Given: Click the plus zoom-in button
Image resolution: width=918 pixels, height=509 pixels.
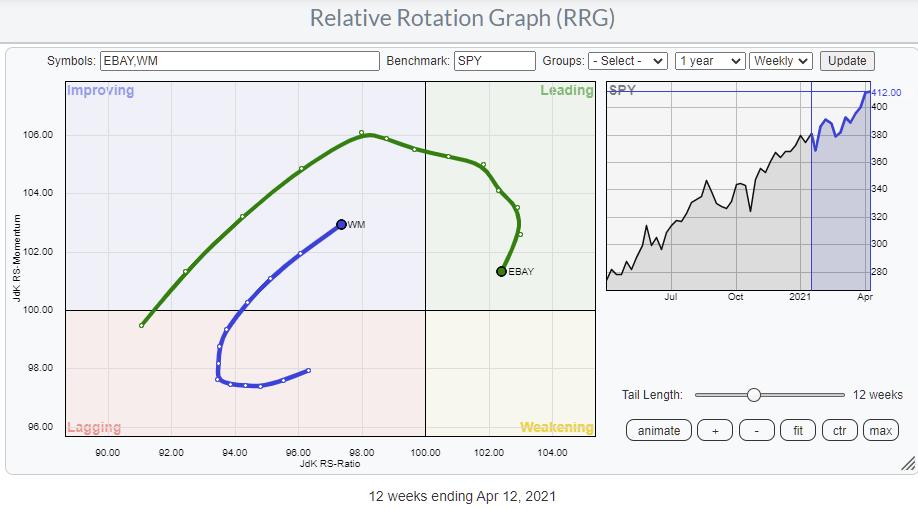Looking at the screenshot, I should (714, 430).
